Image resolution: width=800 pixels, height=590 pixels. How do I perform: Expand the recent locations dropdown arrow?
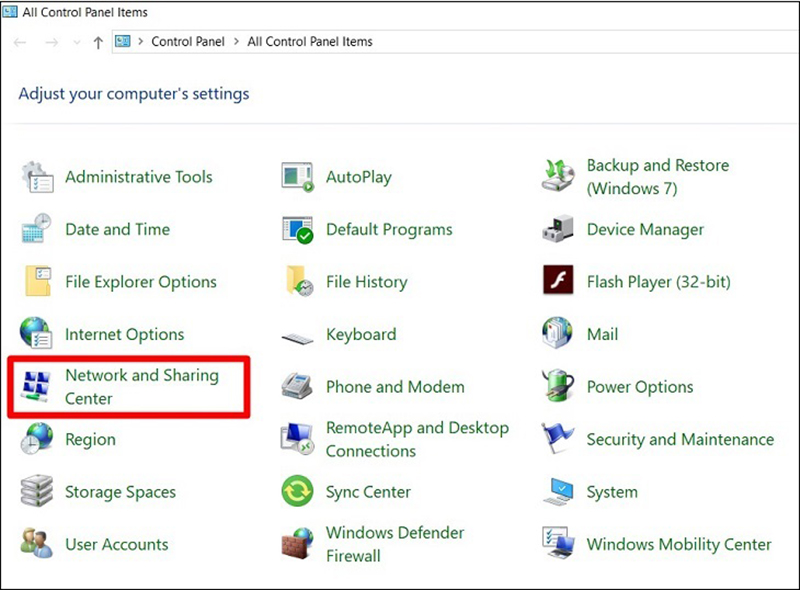tap(77, 42)
